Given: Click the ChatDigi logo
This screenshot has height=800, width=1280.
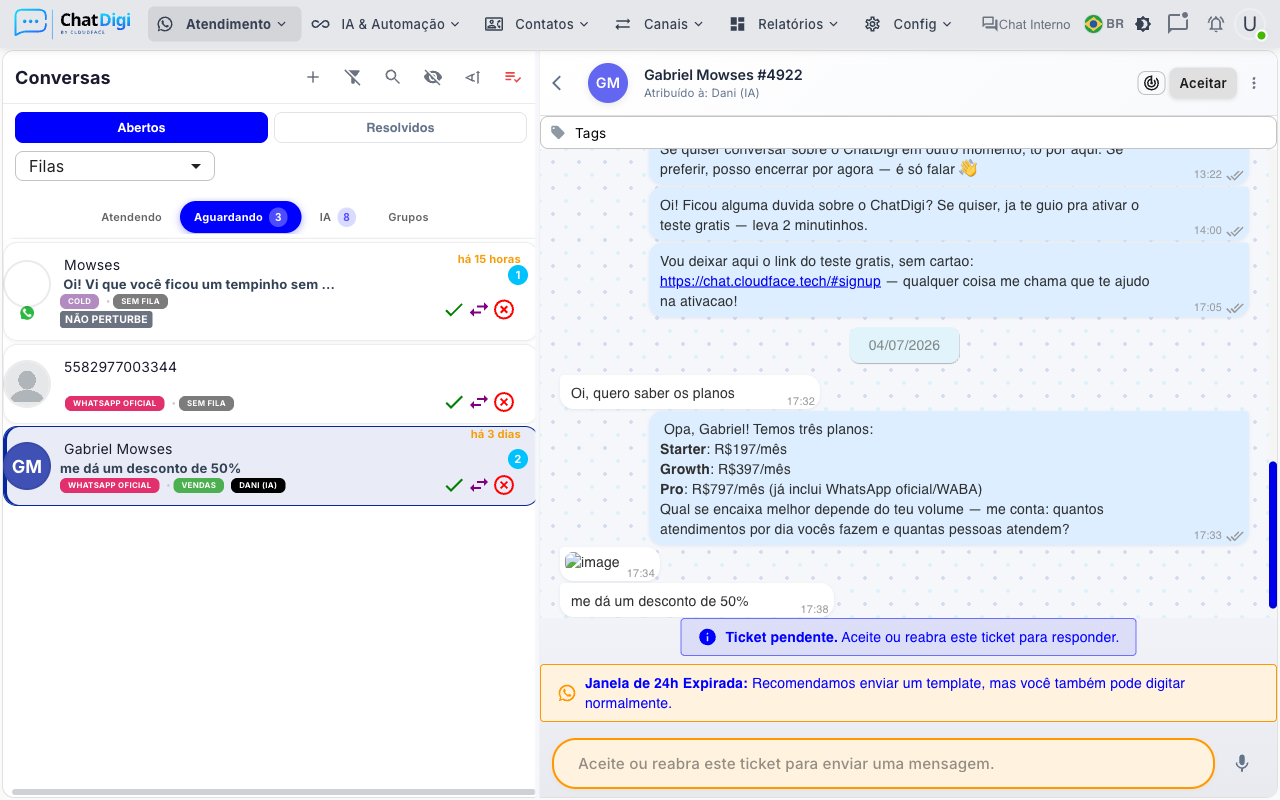Looking at the screenshot, I should point(73,23).
